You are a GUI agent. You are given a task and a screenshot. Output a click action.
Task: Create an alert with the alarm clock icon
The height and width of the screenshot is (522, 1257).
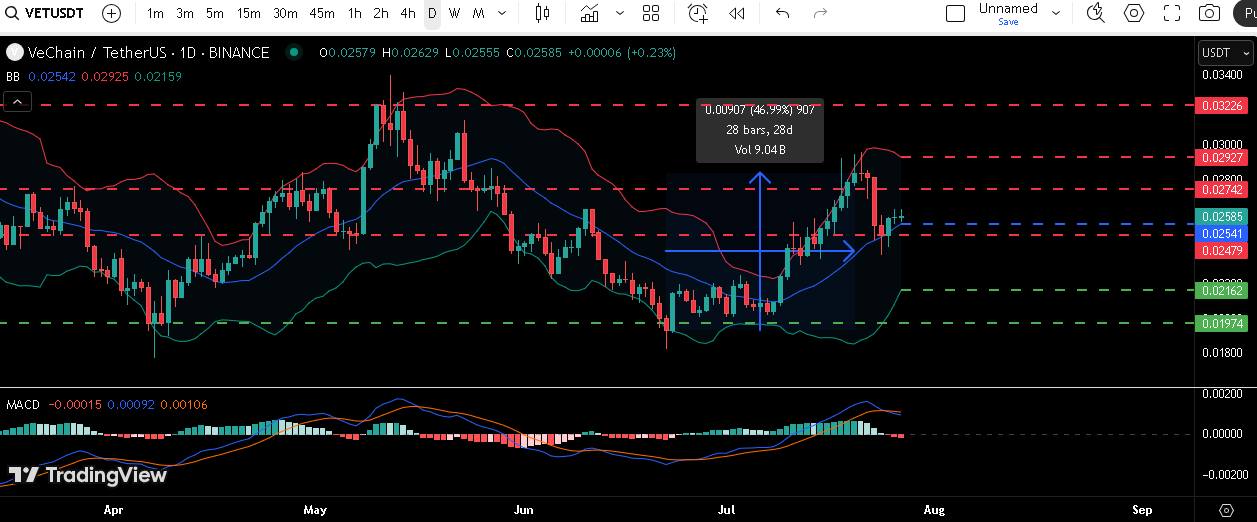698,14
